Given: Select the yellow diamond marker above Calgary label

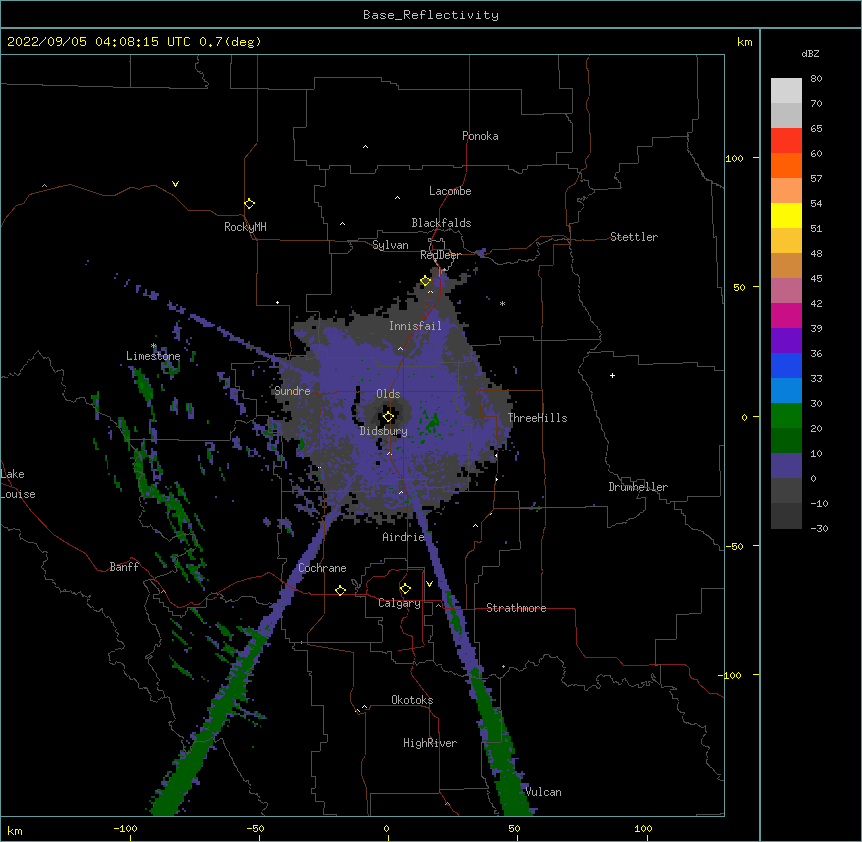Looking at the screenshot, I should pos(405,589).
